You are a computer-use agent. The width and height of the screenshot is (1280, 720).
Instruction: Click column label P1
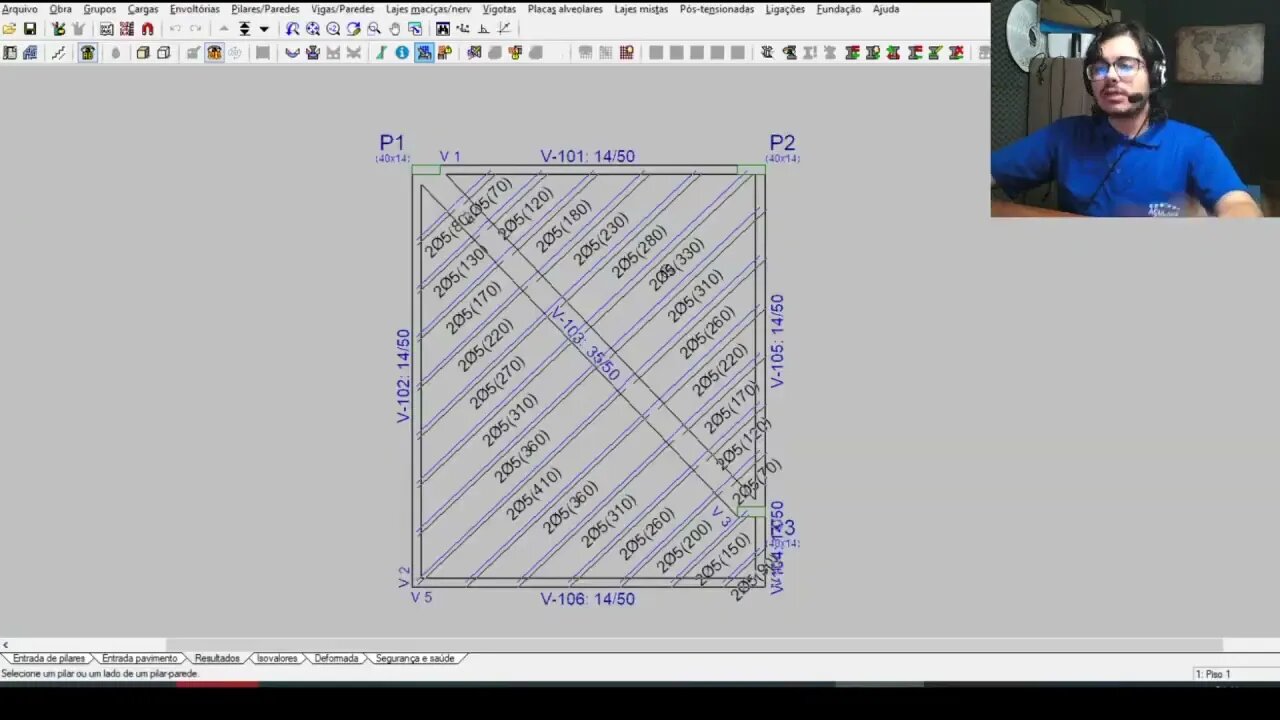click(392, 143)
